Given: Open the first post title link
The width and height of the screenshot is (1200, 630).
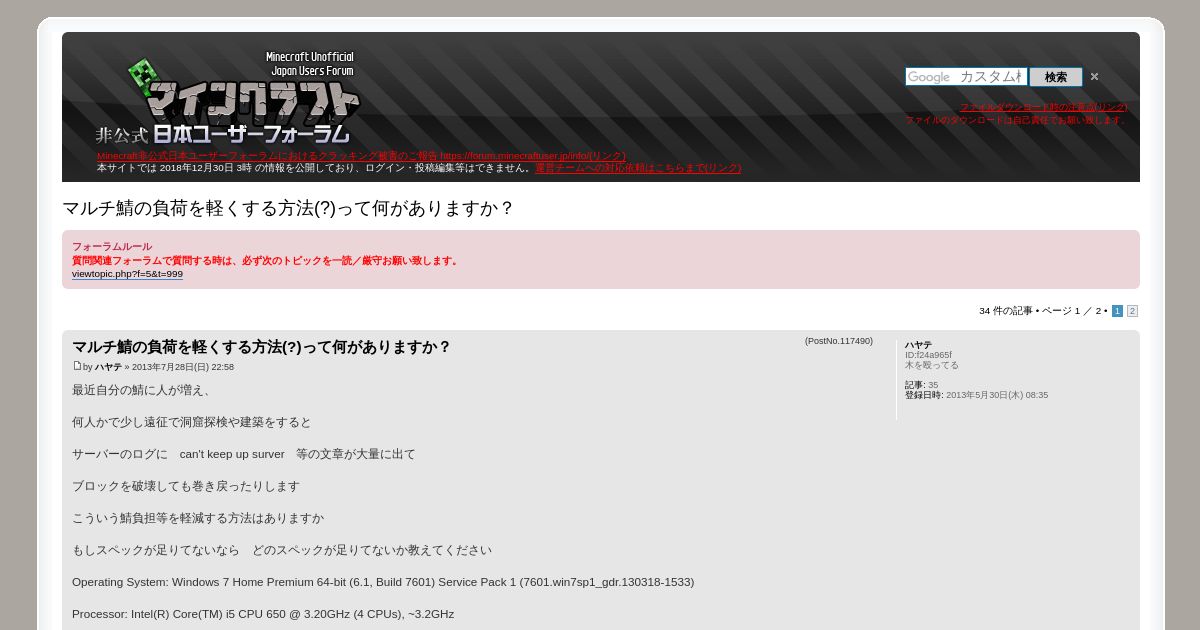Looking at the screenshot, I should tap(261, 347).
